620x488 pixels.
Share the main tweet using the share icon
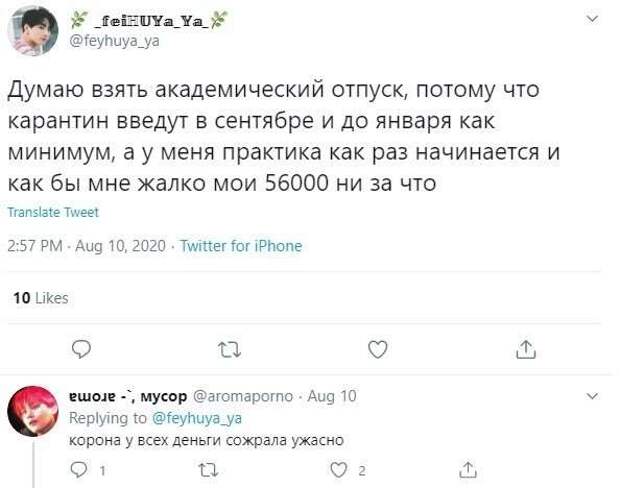pyautogui.click(x=526, y=349)
